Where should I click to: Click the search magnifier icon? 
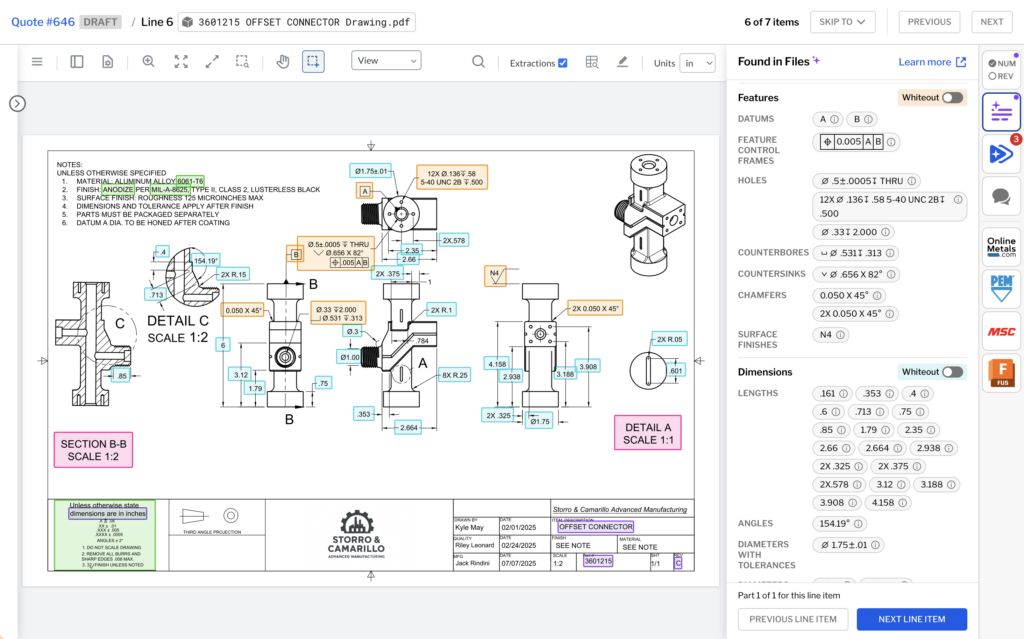[x=479, y=62]
